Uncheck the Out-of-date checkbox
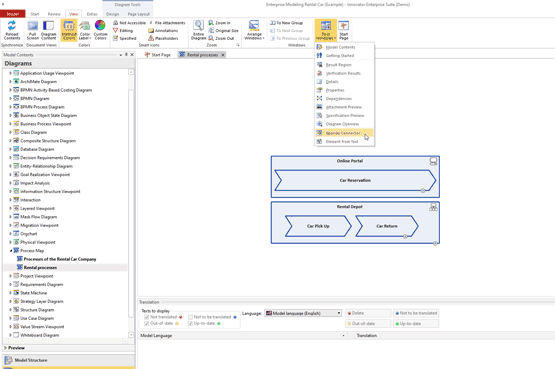 click(147, 323)
